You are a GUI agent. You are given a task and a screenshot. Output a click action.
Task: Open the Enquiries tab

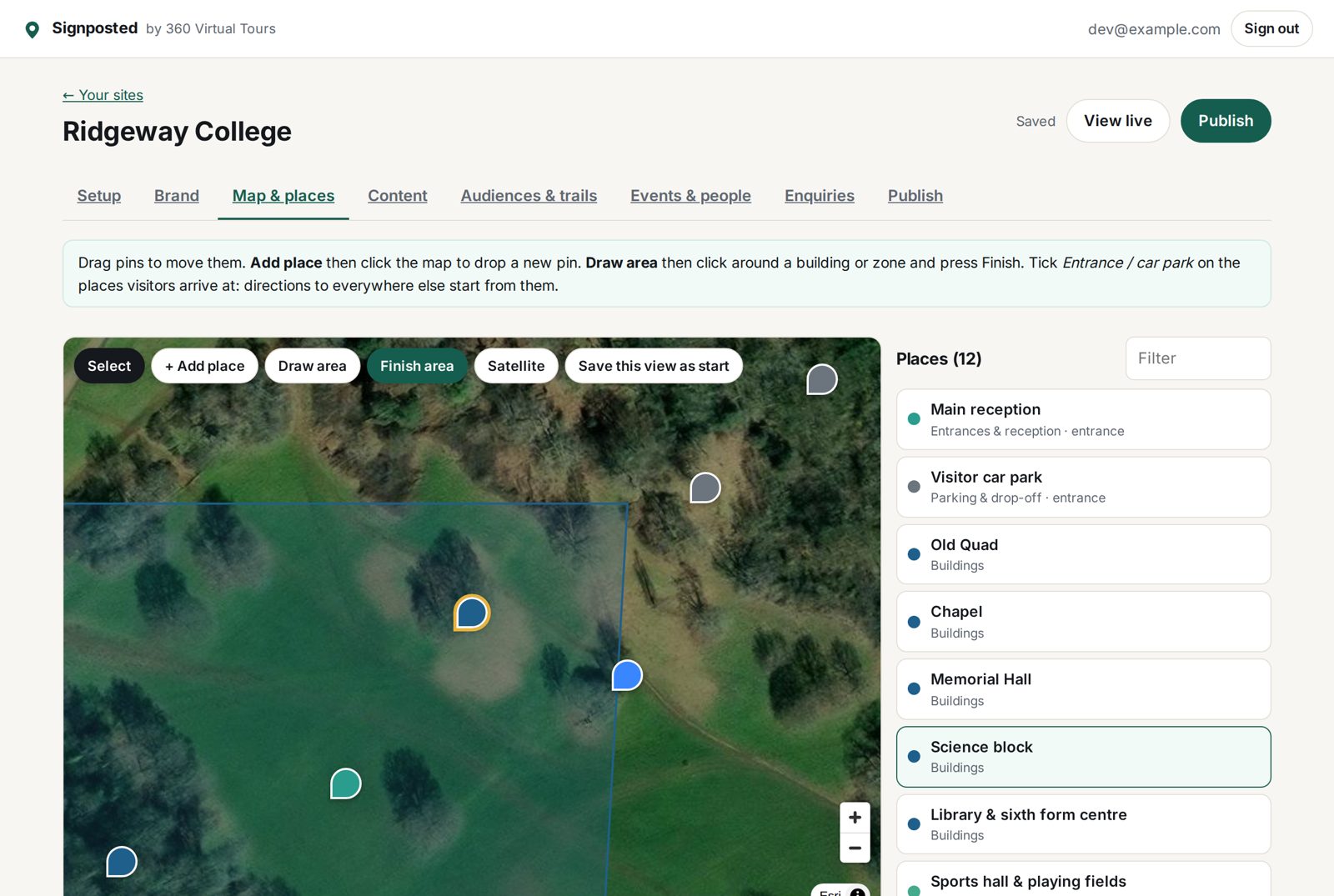click(820, 196)
